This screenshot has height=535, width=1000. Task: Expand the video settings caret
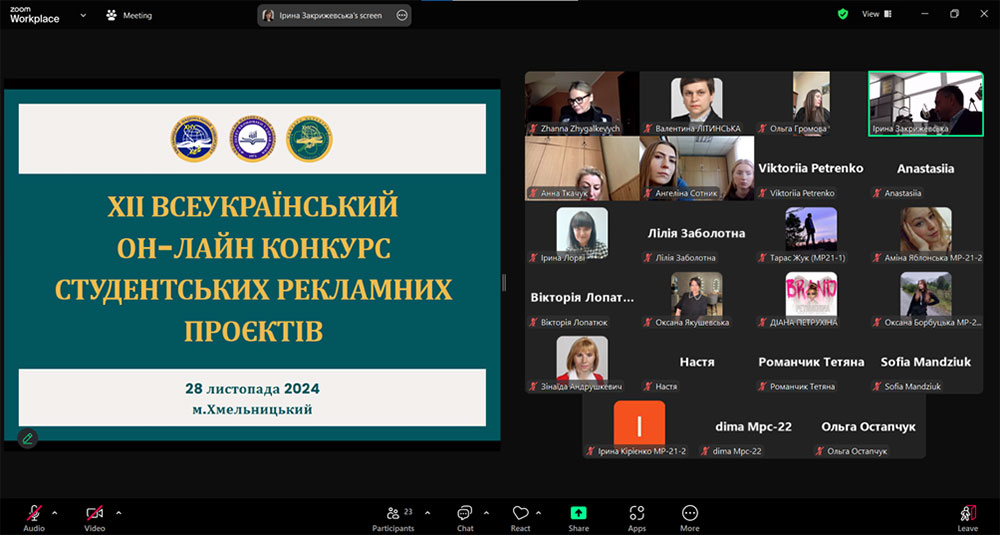pyautogui.click(x=118, y=513)
